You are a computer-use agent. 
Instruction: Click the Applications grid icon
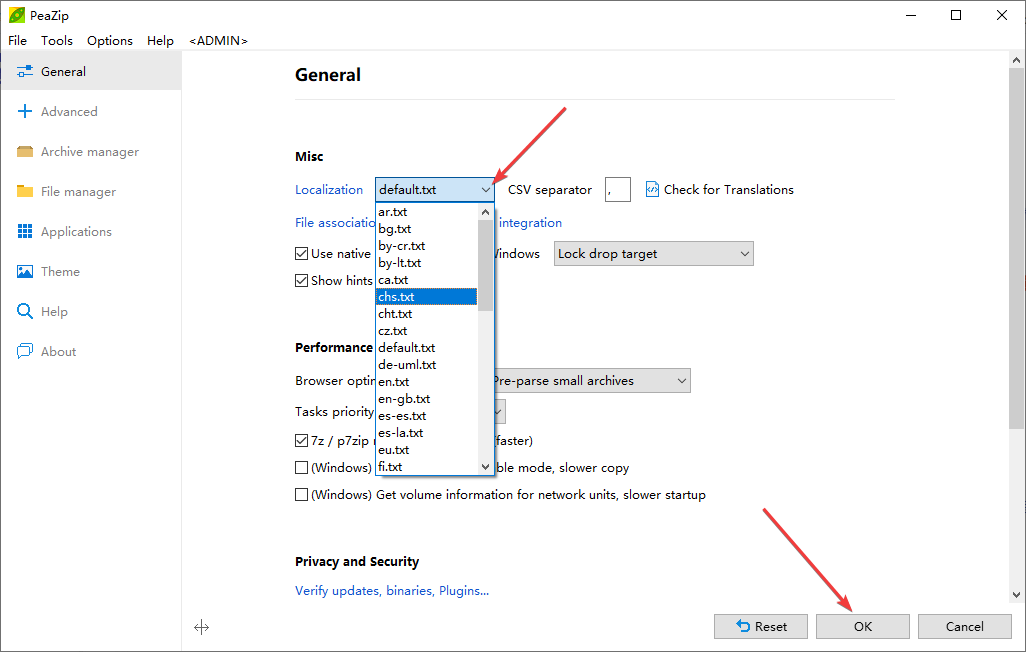click(x=25, y=232)
